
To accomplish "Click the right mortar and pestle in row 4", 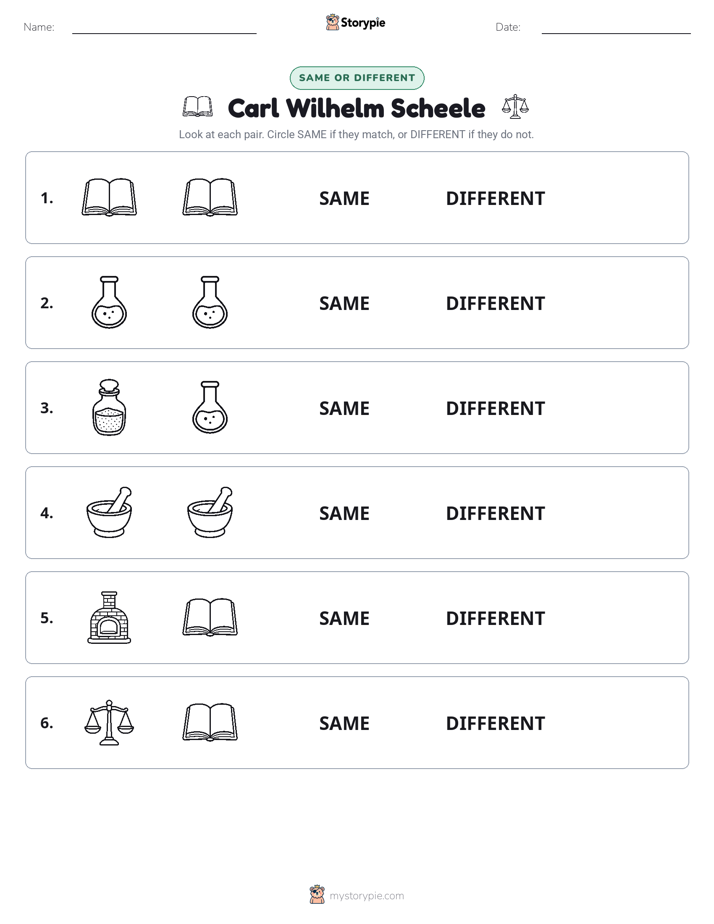I will click(210, 512).
